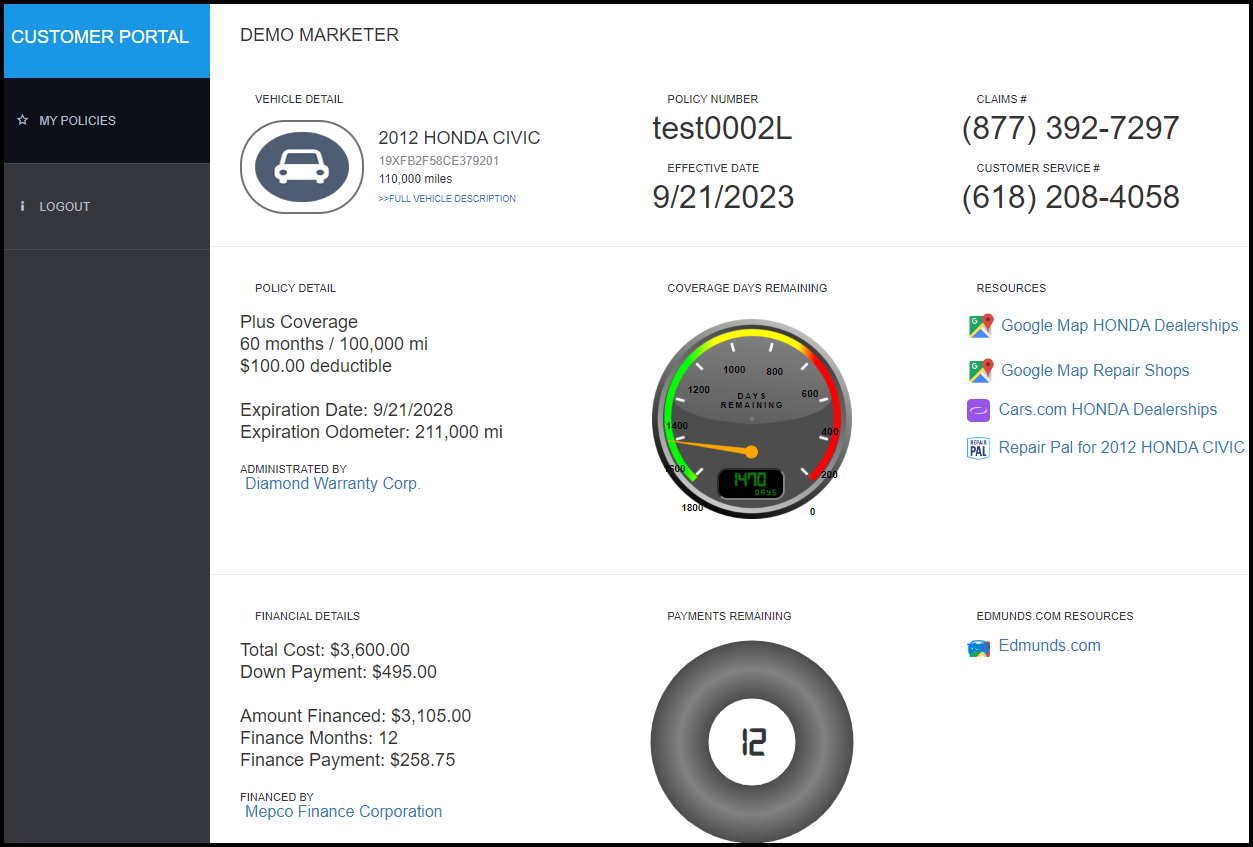Click the VIN 19XFB2F58CE379201

438,160
